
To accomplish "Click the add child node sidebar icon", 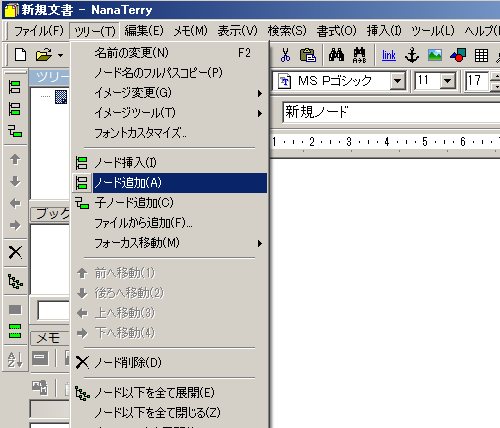I will [x=15, y=131].
